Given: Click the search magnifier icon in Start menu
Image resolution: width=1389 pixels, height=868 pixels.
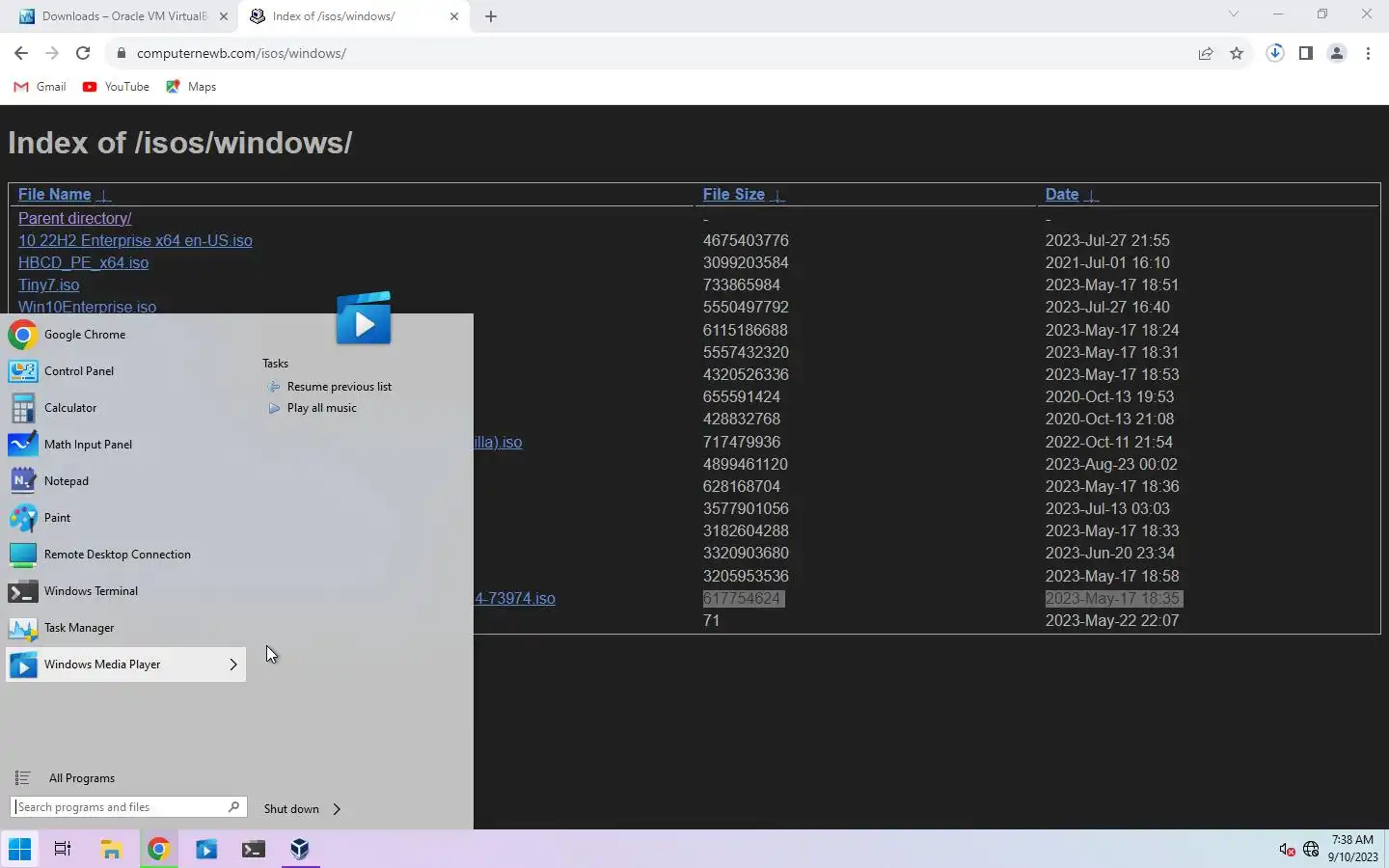Looking at the screenshot, I should click(x=233, y=807).
